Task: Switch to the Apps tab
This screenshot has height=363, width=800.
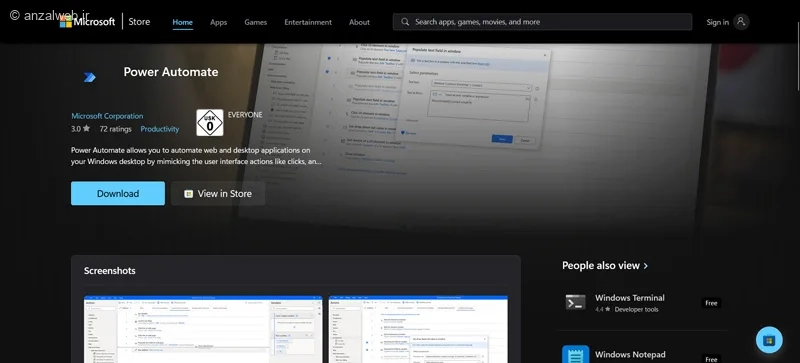Action: (x=218, y=22)
